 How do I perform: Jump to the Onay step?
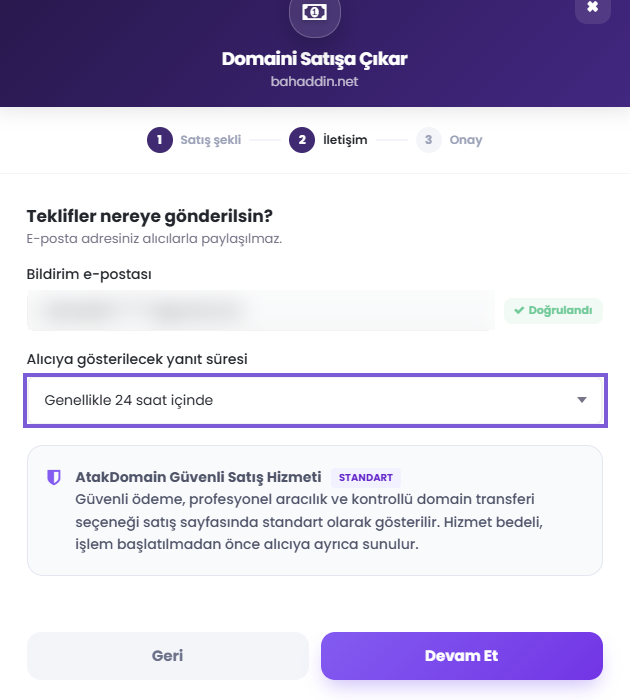point(466,140)
